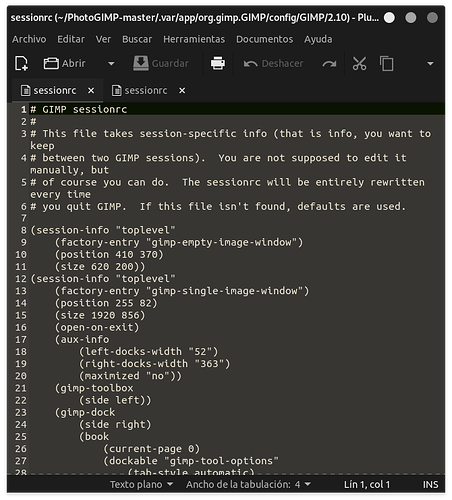The height and width of the screenshot is (500, 452).
Task: Close the first sessionrc tab
Action: 91,90
